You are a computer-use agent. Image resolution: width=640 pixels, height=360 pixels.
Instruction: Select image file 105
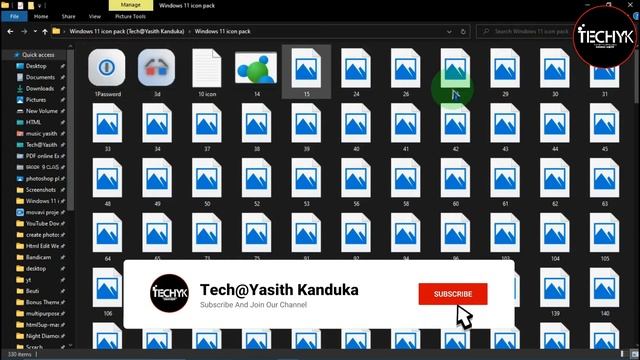pyautogui.click(x=604, y=236)
